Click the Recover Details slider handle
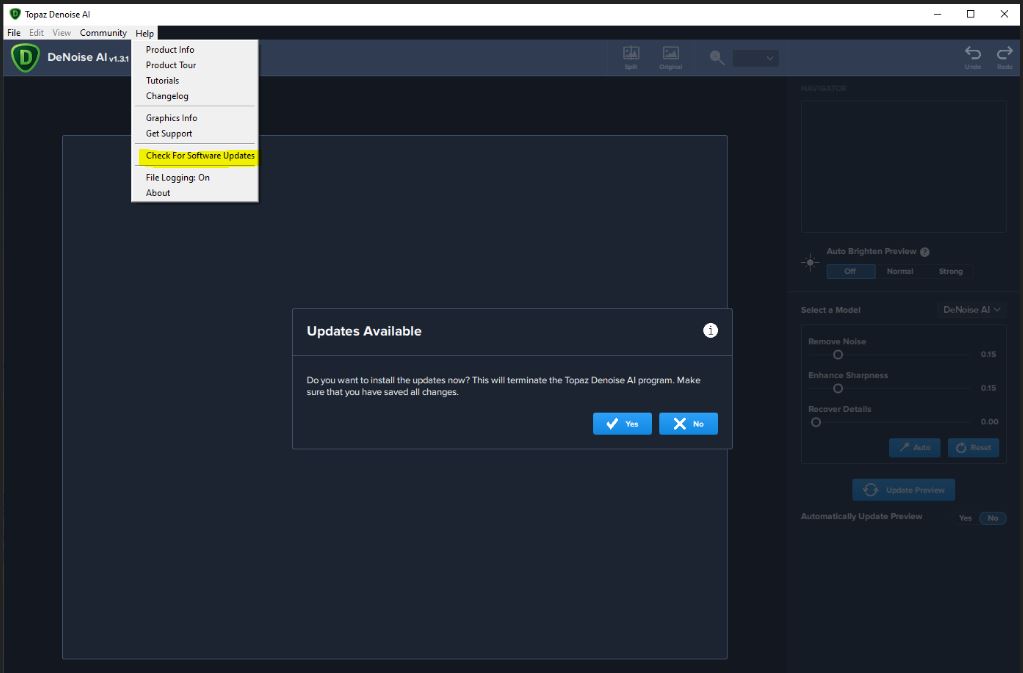Screen dimensions: 1023x673 tap(816, 423)
